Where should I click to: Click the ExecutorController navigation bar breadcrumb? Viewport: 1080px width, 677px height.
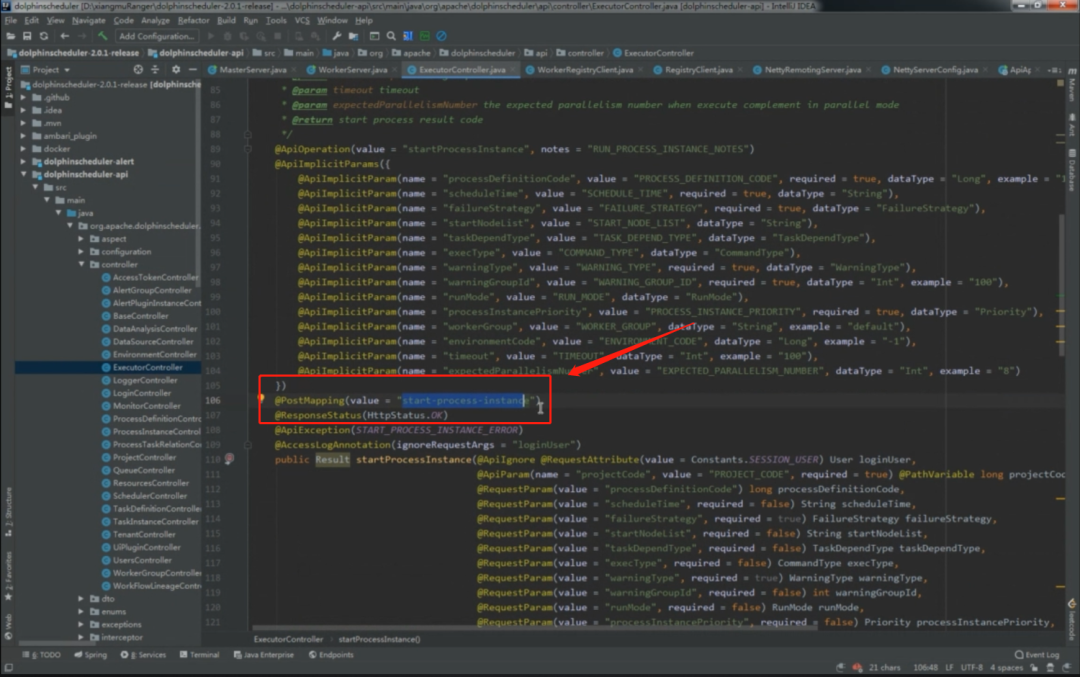tap(654, 53)
